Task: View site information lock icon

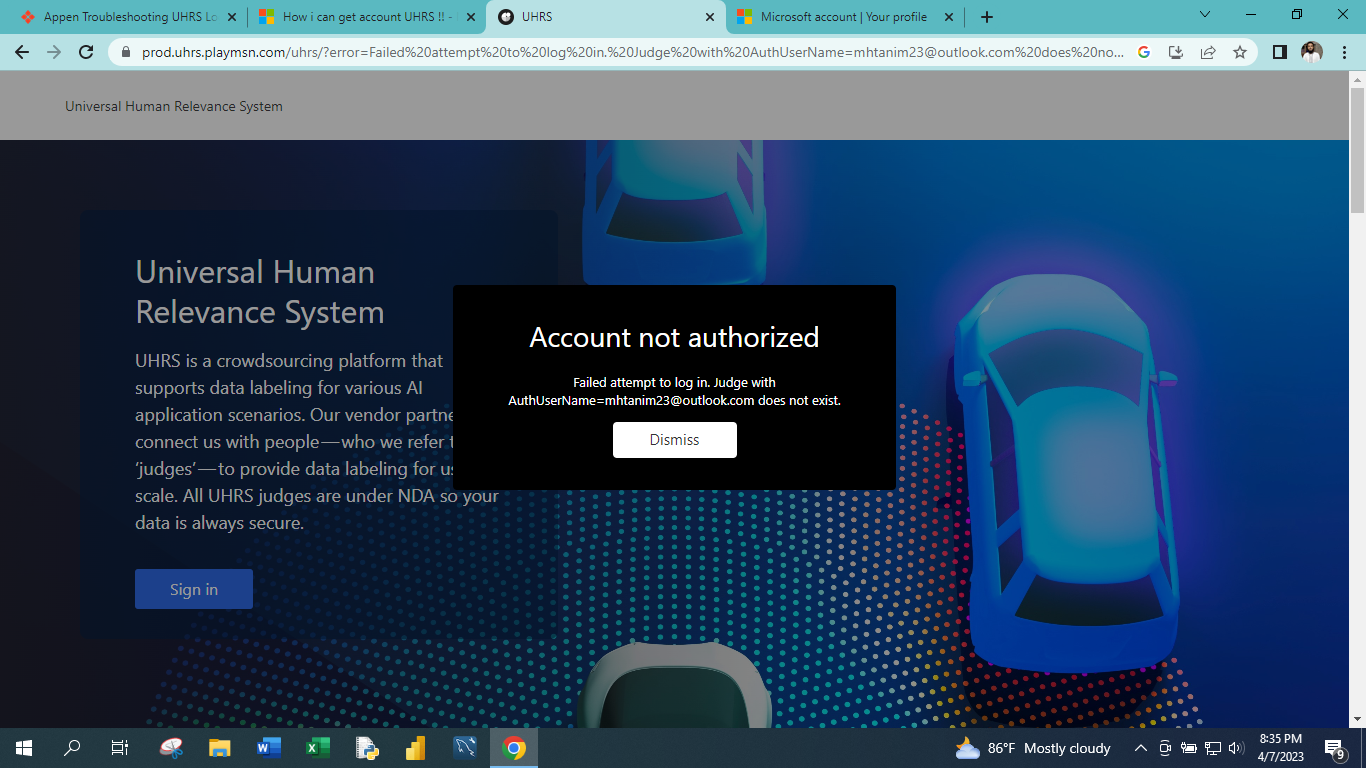Action: tap(126, 52)
